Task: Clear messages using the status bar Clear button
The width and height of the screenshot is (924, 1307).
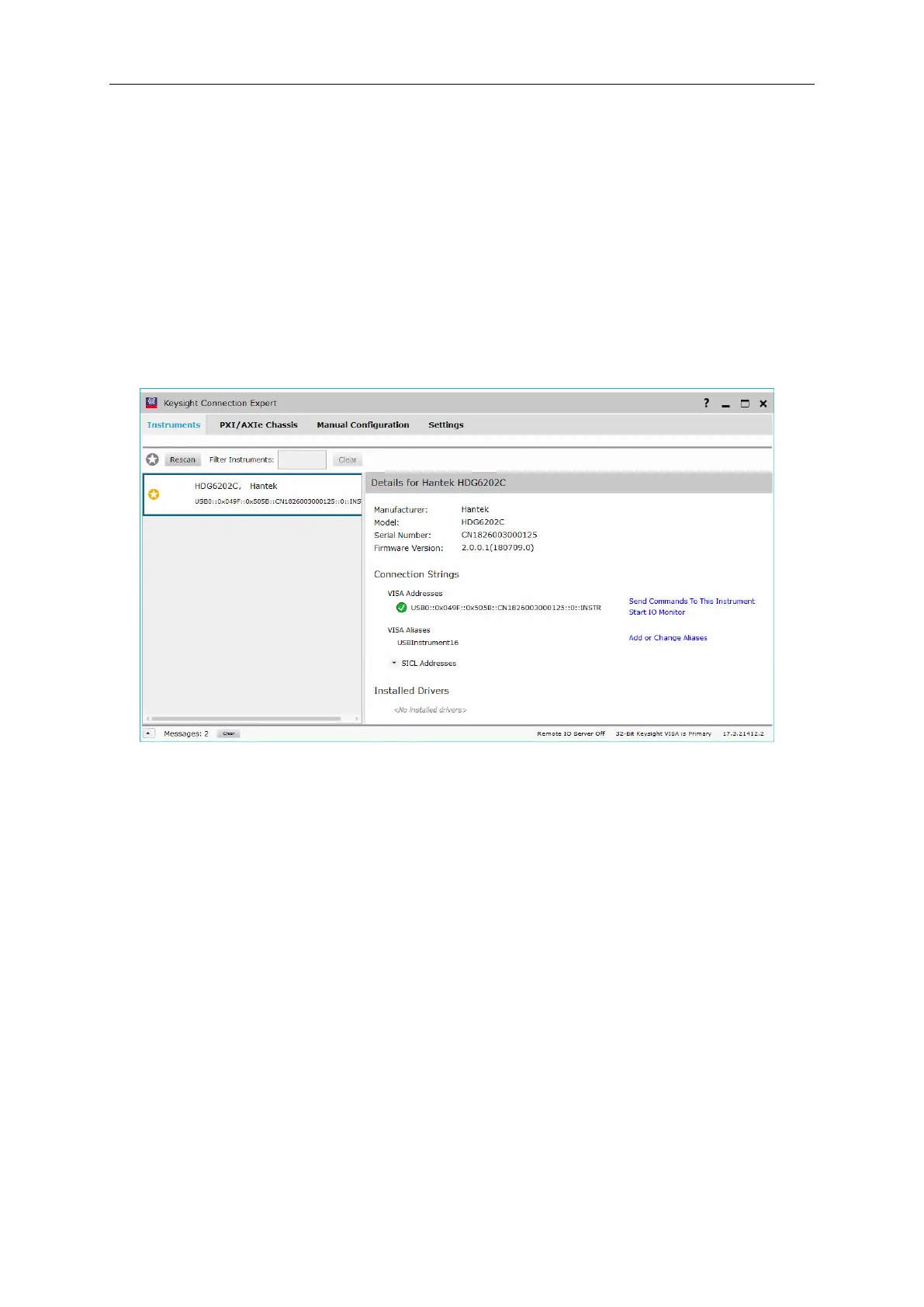Action: [229, 733]
